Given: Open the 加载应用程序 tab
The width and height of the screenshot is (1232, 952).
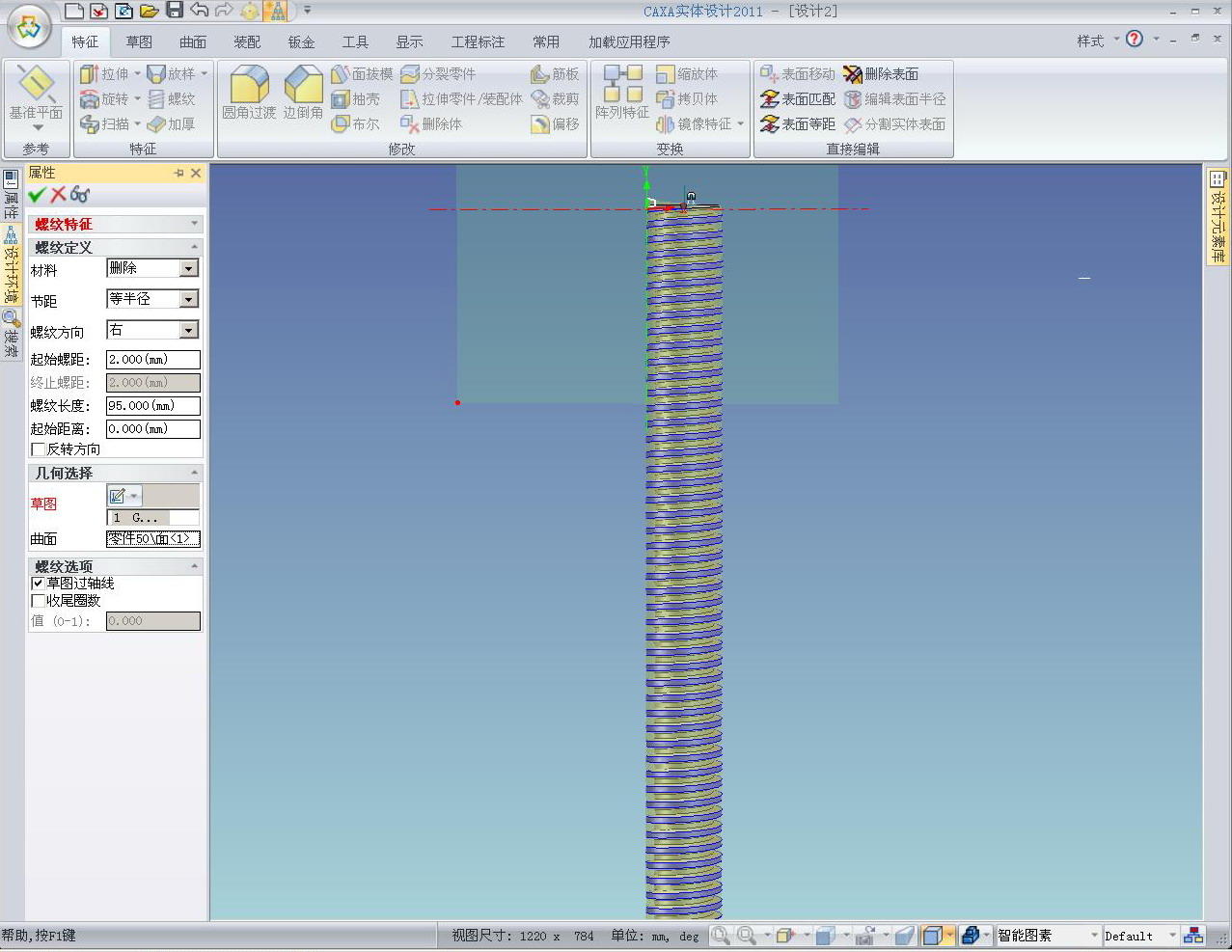Looking at the screenshot, I should click(x=629, y=42).
